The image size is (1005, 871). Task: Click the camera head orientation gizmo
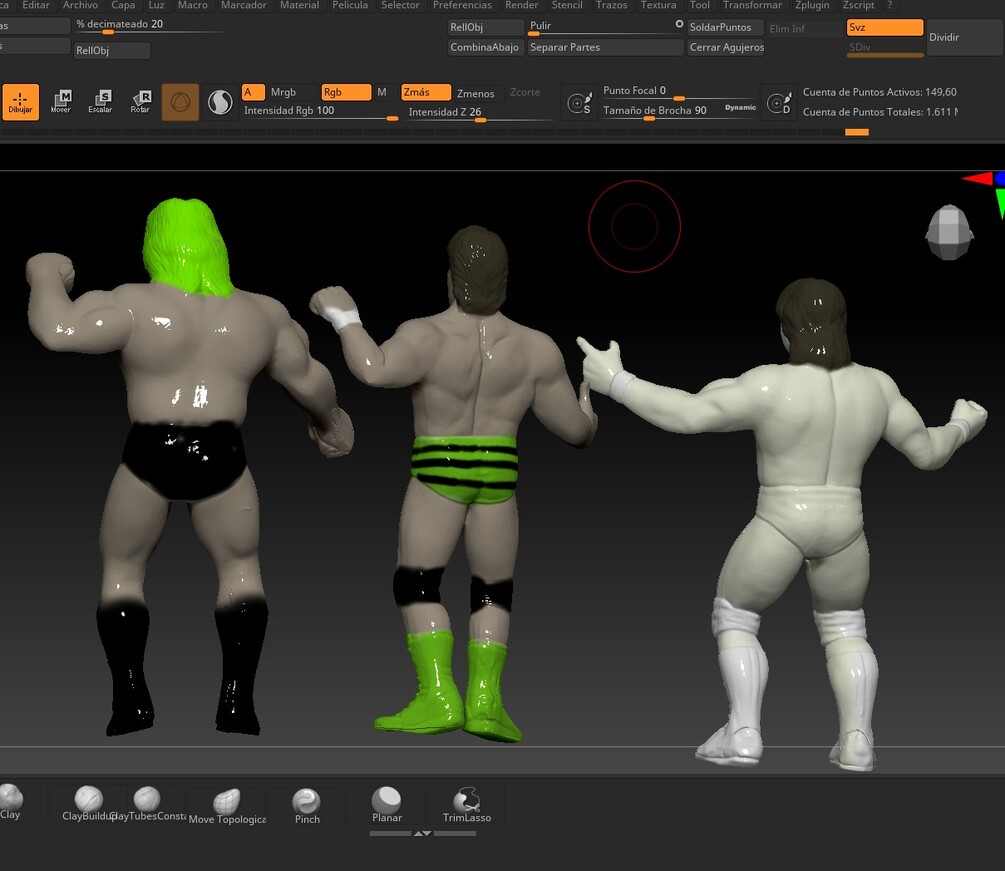(x=949, y=232)
